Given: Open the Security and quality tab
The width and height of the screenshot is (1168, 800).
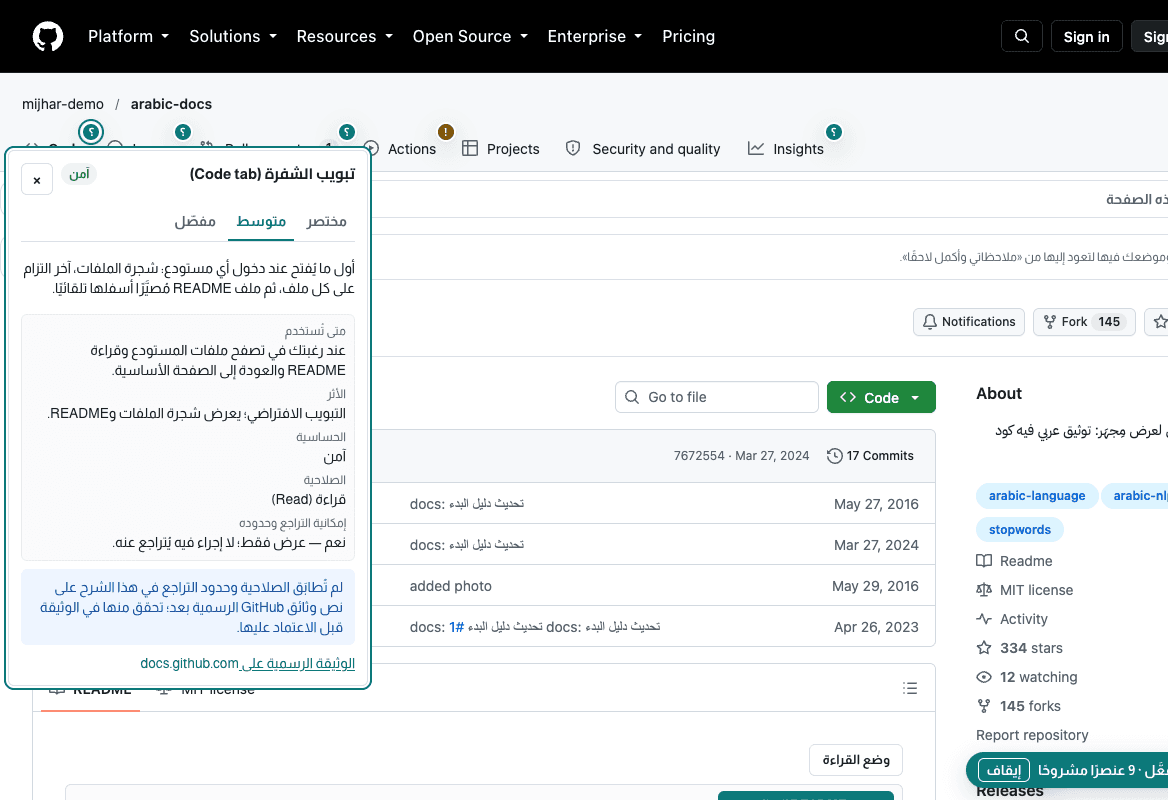Looking at the screenshot, I should click(643, 149).
